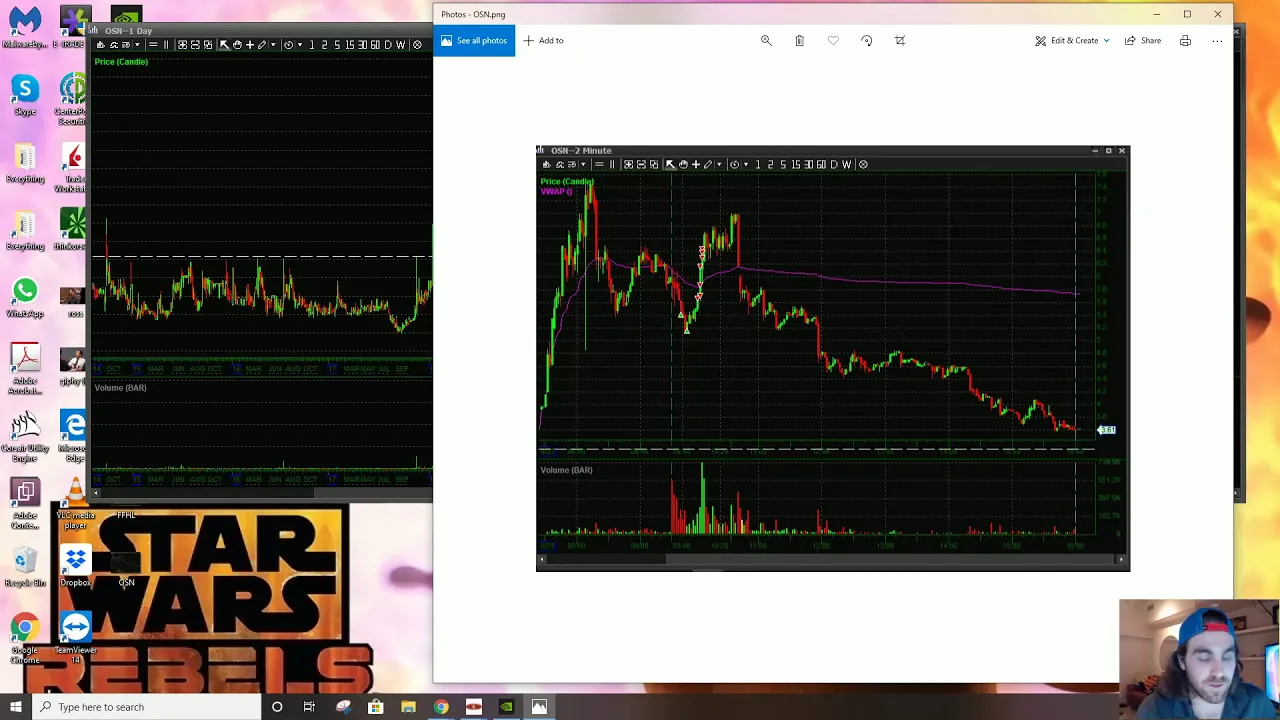Select D daily interval in 1 Day chart

click(x=388, y=45)
